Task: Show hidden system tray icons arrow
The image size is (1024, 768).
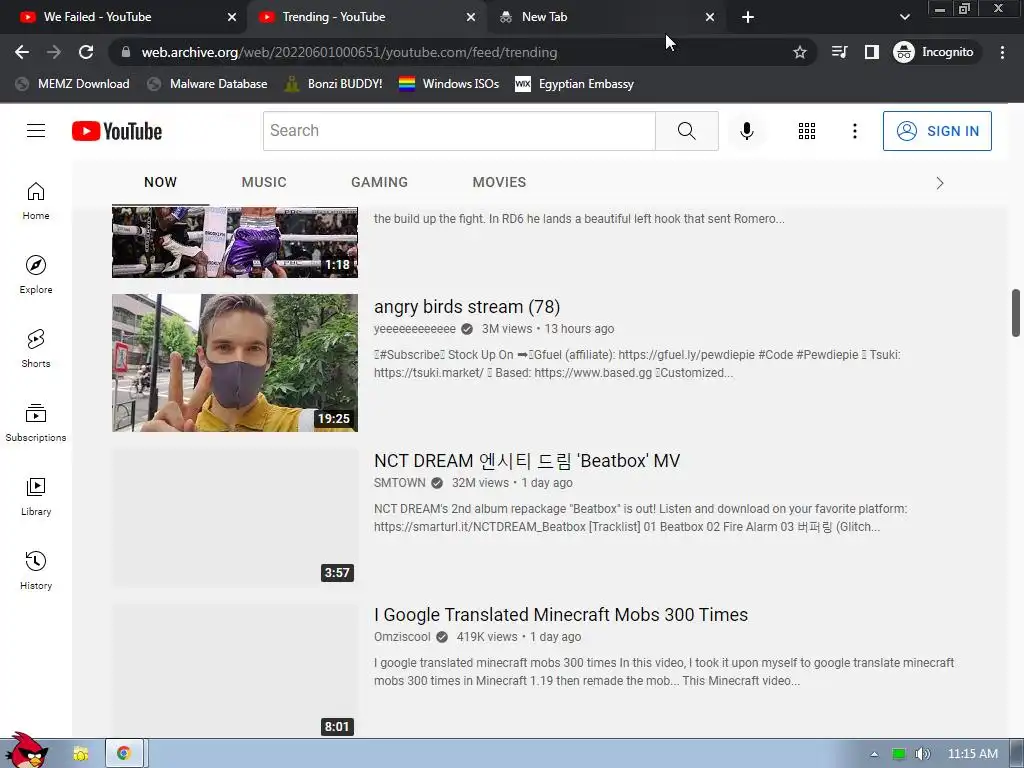Action: click(x=874, y=754)
